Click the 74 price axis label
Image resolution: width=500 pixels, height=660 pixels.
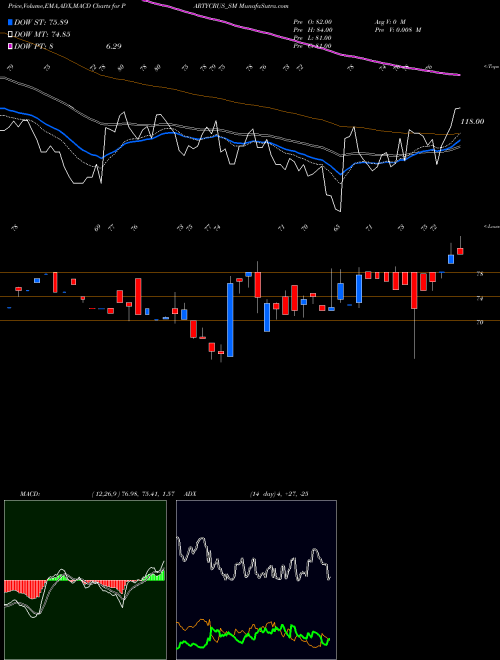click(479, 298)
